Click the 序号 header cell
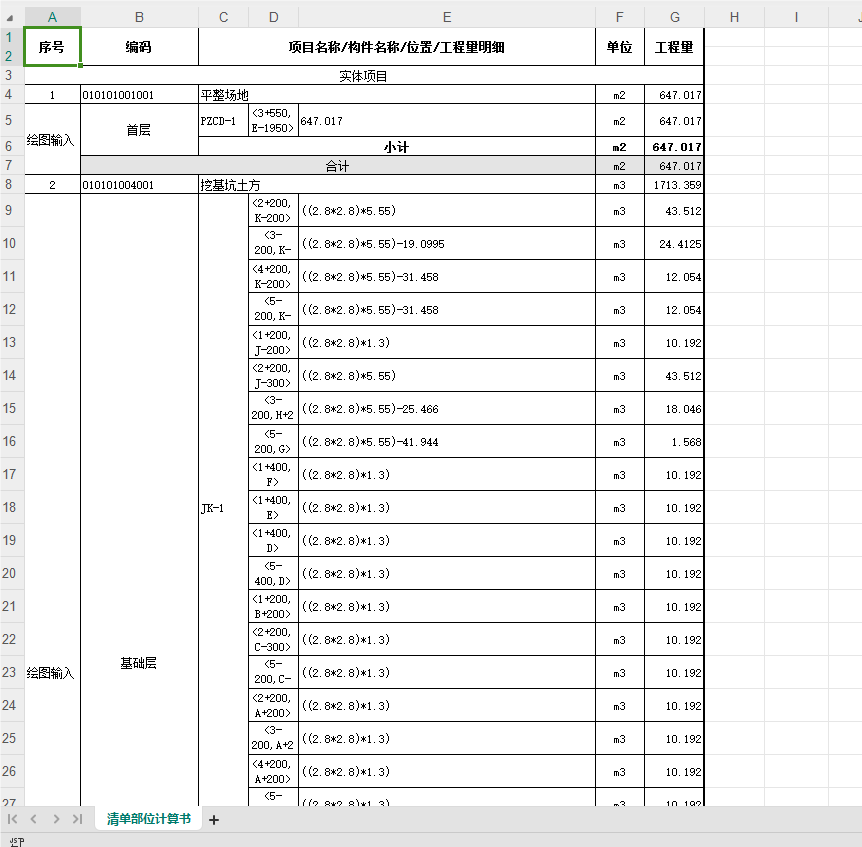Viewport: 862px width, 847px height. [x=52, y=47]
